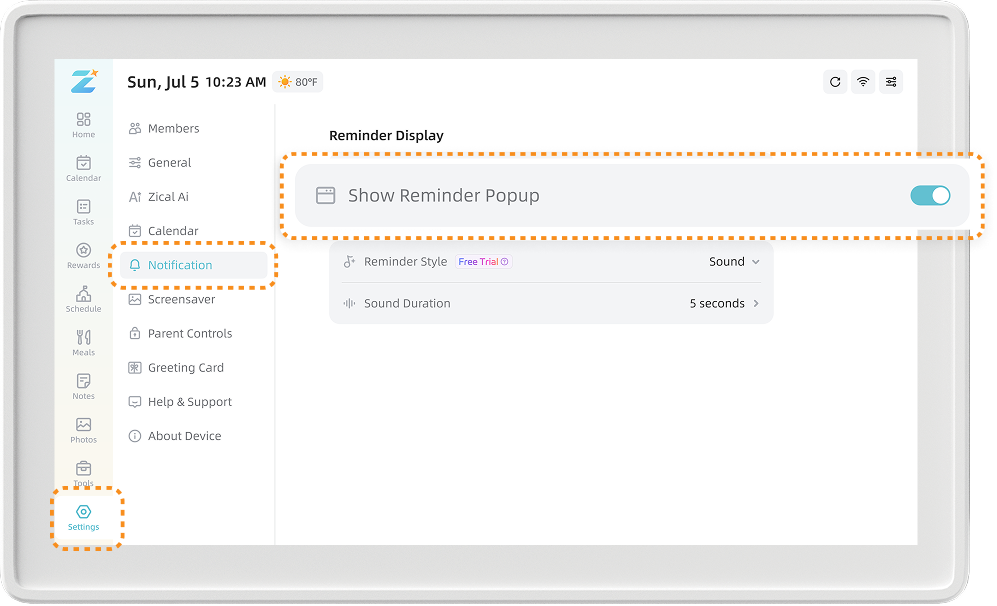Click the time 10:23 AM
This screenshot has height=606, width=997.
click(235, 82)
